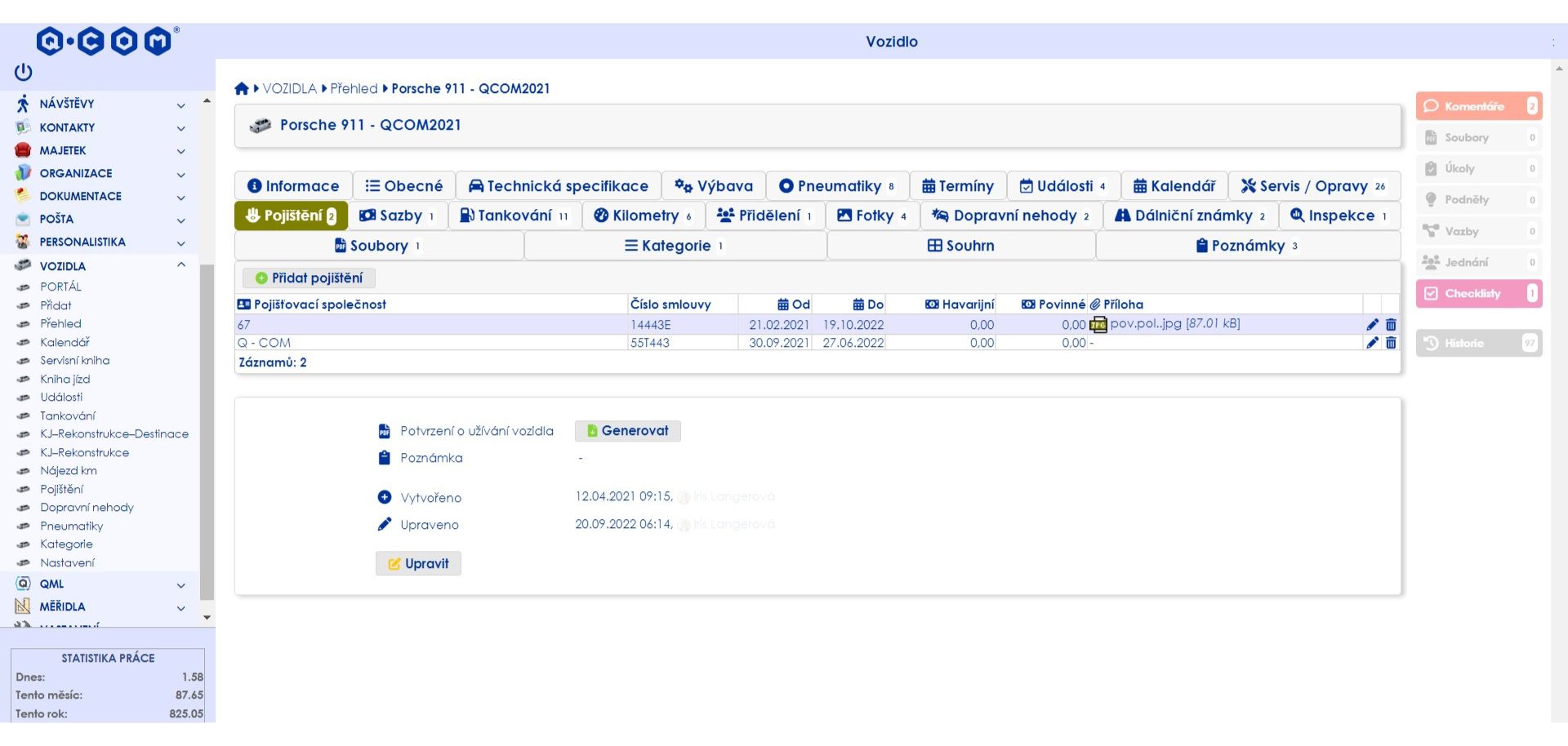Open the Pneumatiky tab
The image size is (1568, 746).
(x=837, y=186)
